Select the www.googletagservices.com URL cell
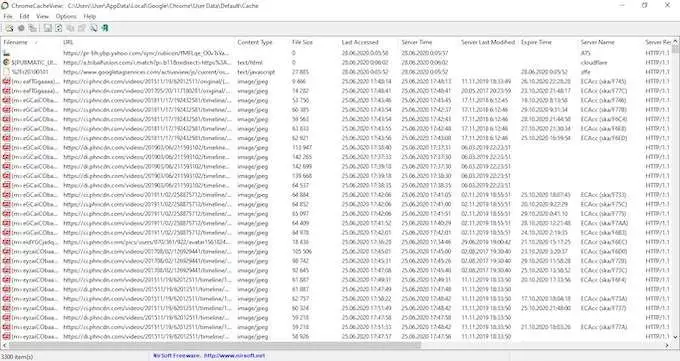 point(146,72)
